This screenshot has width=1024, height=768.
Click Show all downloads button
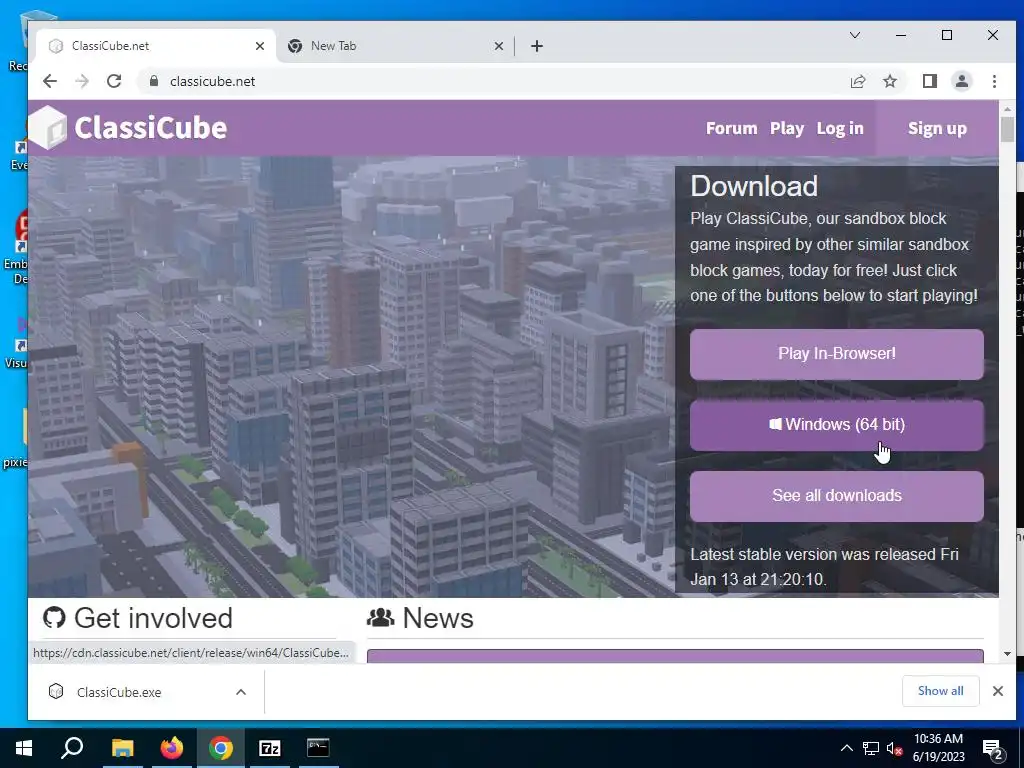pos(940,691)
